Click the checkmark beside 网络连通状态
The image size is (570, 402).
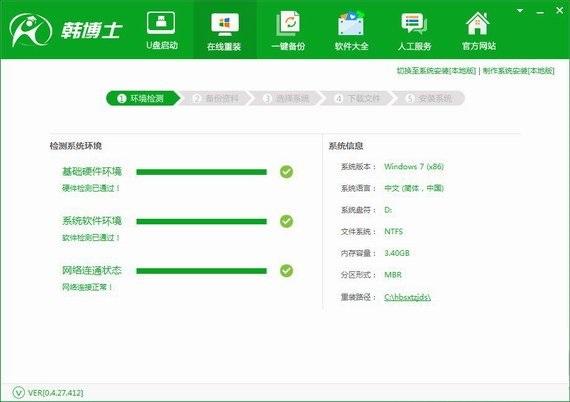(x=286, y=270)
